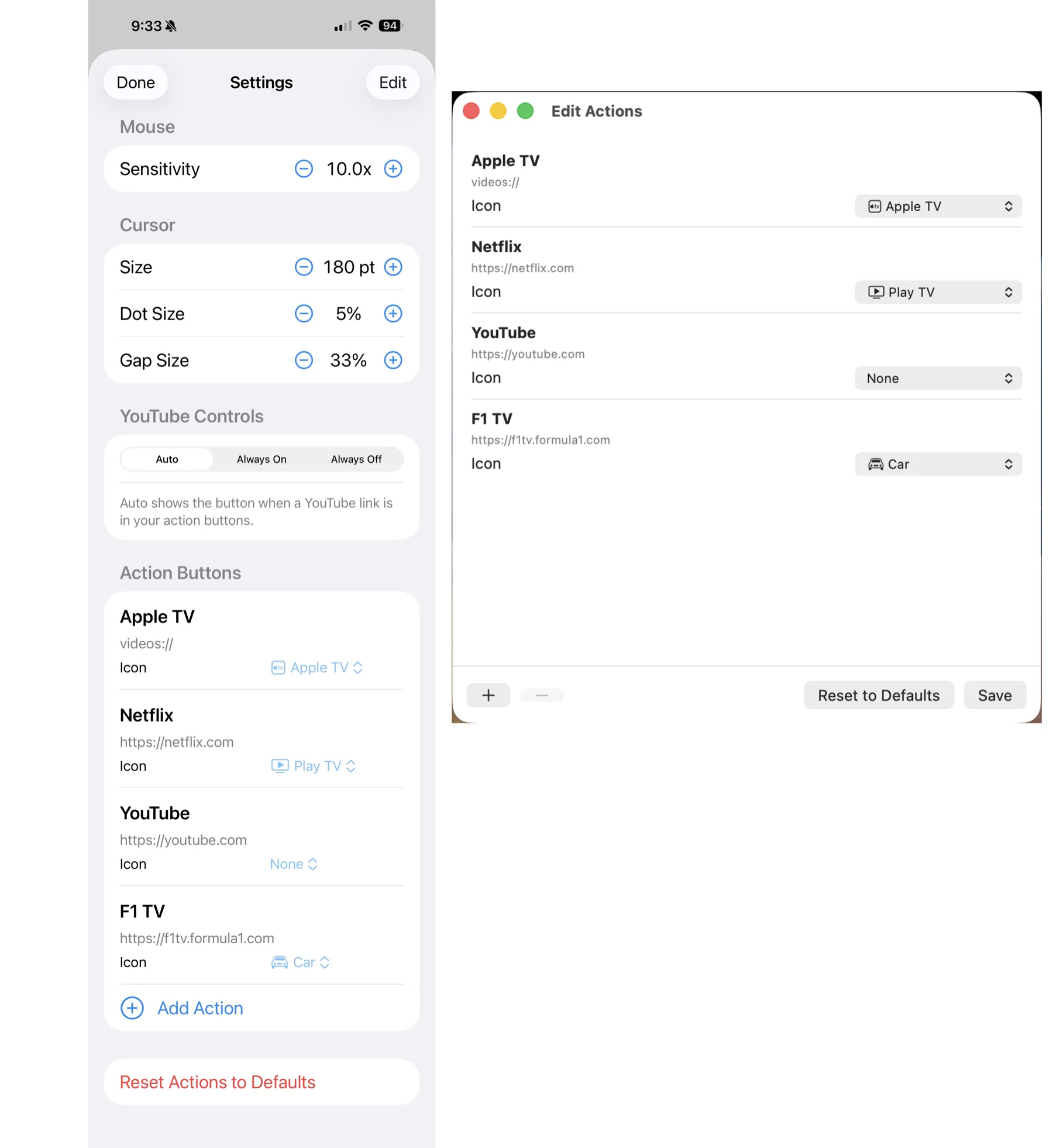1053x1148 pixels.
Task: Tap the silent mode bell icon
Action: coord(171,26)
